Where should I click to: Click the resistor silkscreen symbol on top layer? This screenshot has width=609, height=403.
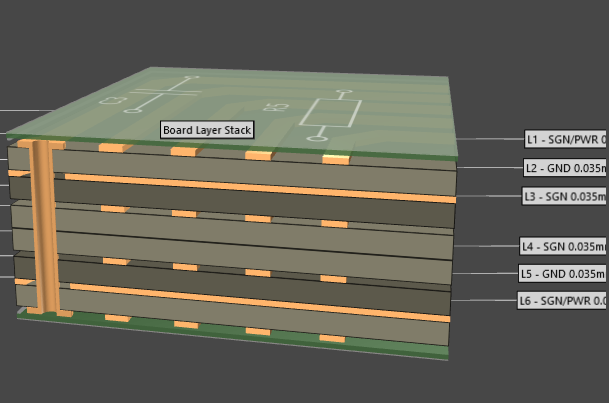tap(330, 116)
